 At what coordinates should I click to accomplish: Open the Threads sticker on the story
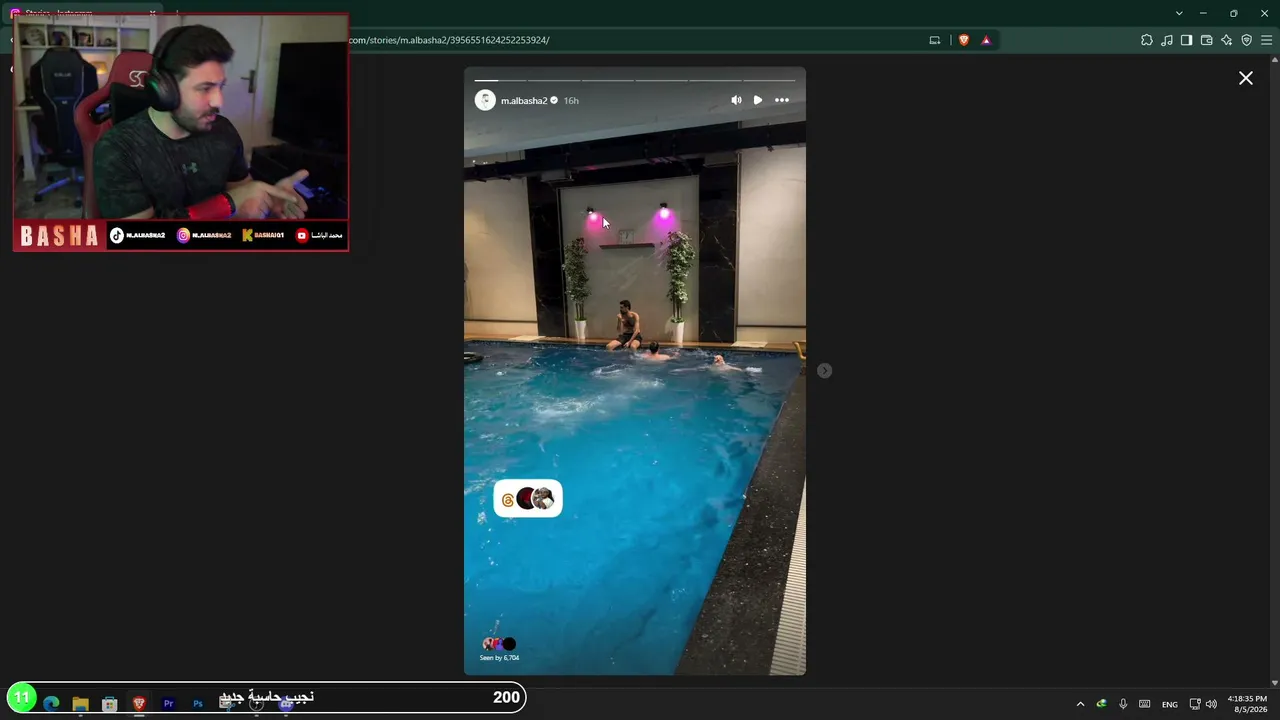pos(528,499)
